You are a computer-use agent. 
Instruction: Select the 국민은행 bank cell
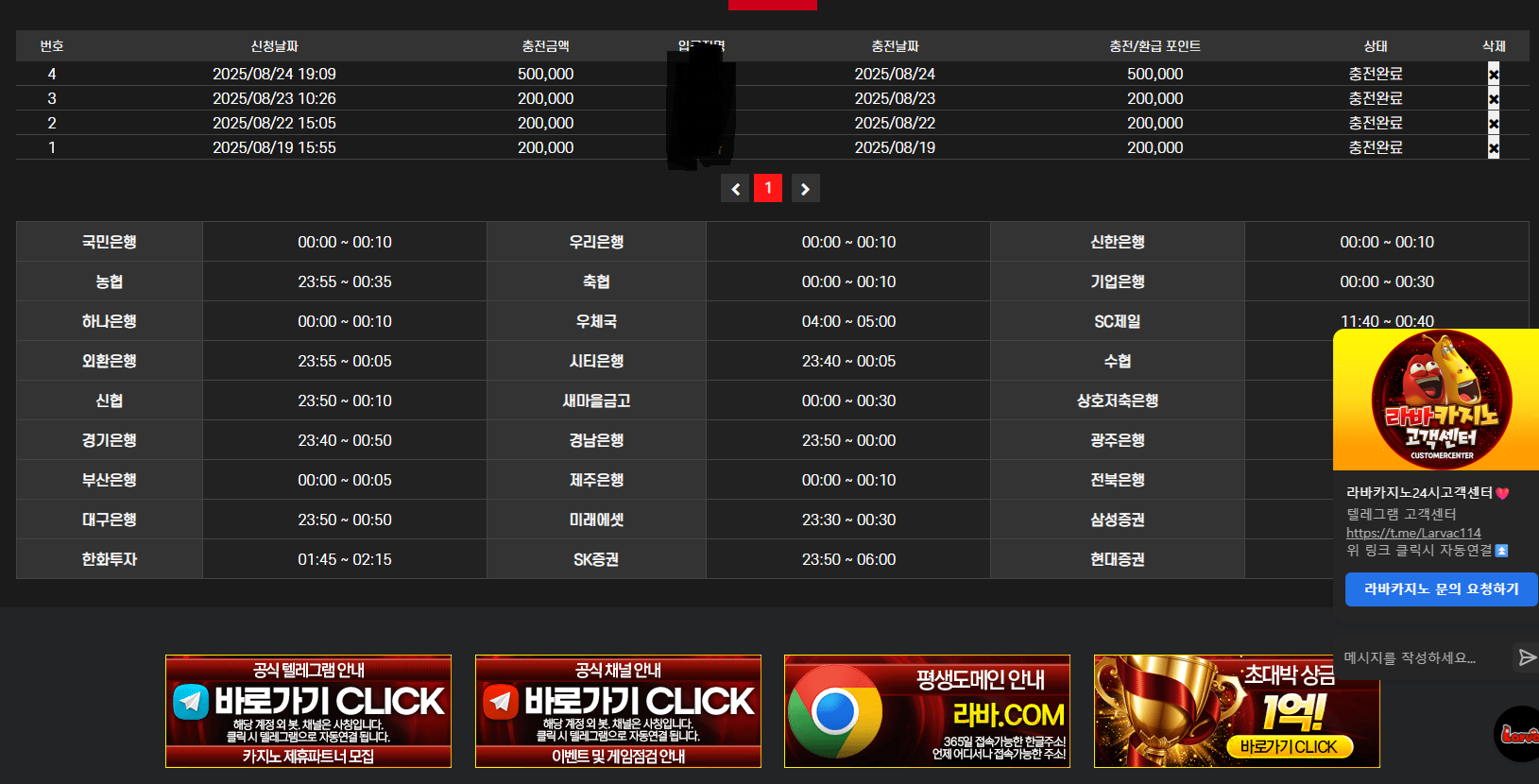tap(110, 242)
